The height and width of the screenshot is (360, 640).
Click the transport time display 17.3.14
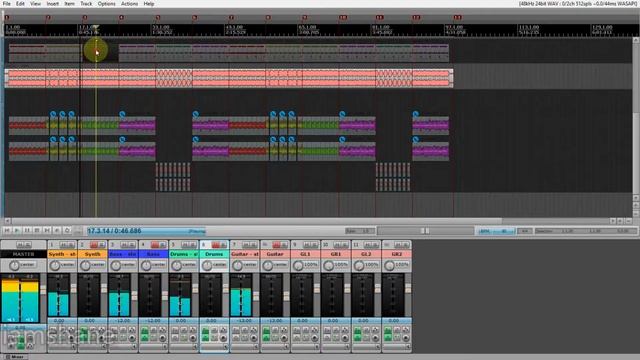tap(146, 231)
